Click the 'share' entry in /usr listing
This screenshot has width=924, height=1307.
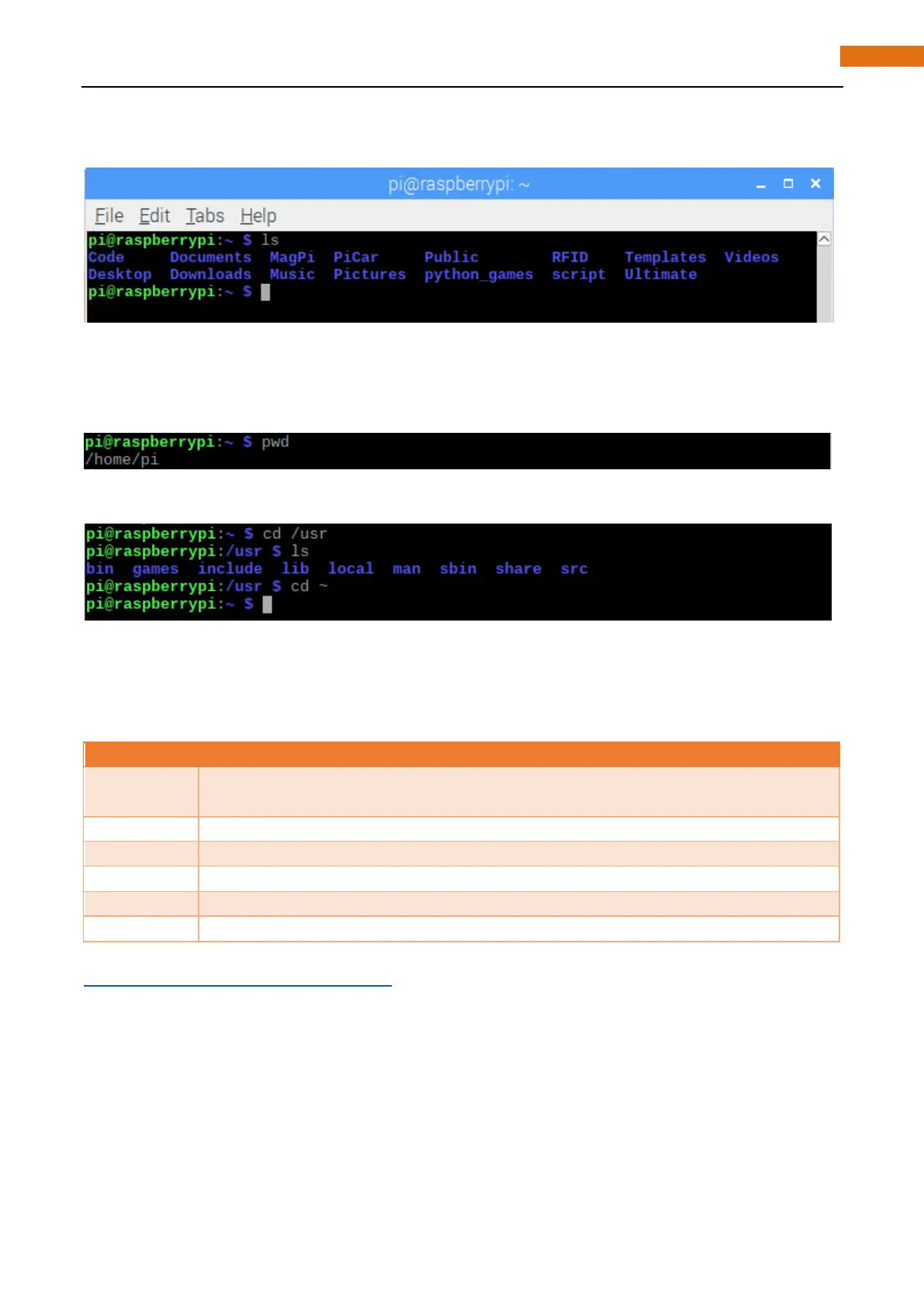[x=518, y=569]
